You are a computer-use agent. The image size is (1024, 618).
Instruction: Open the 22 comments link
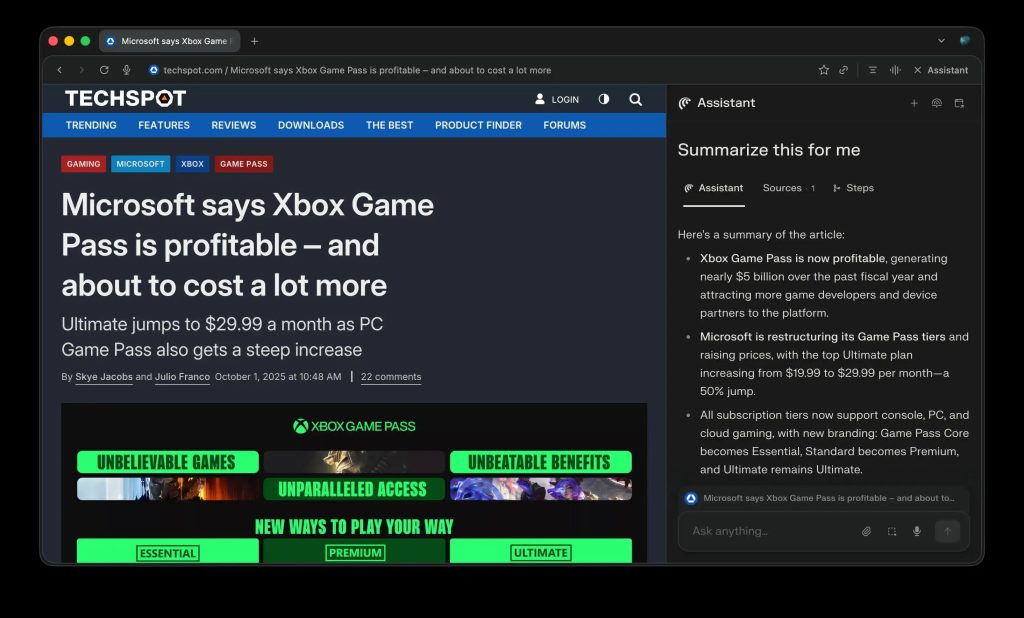[391, 377]
